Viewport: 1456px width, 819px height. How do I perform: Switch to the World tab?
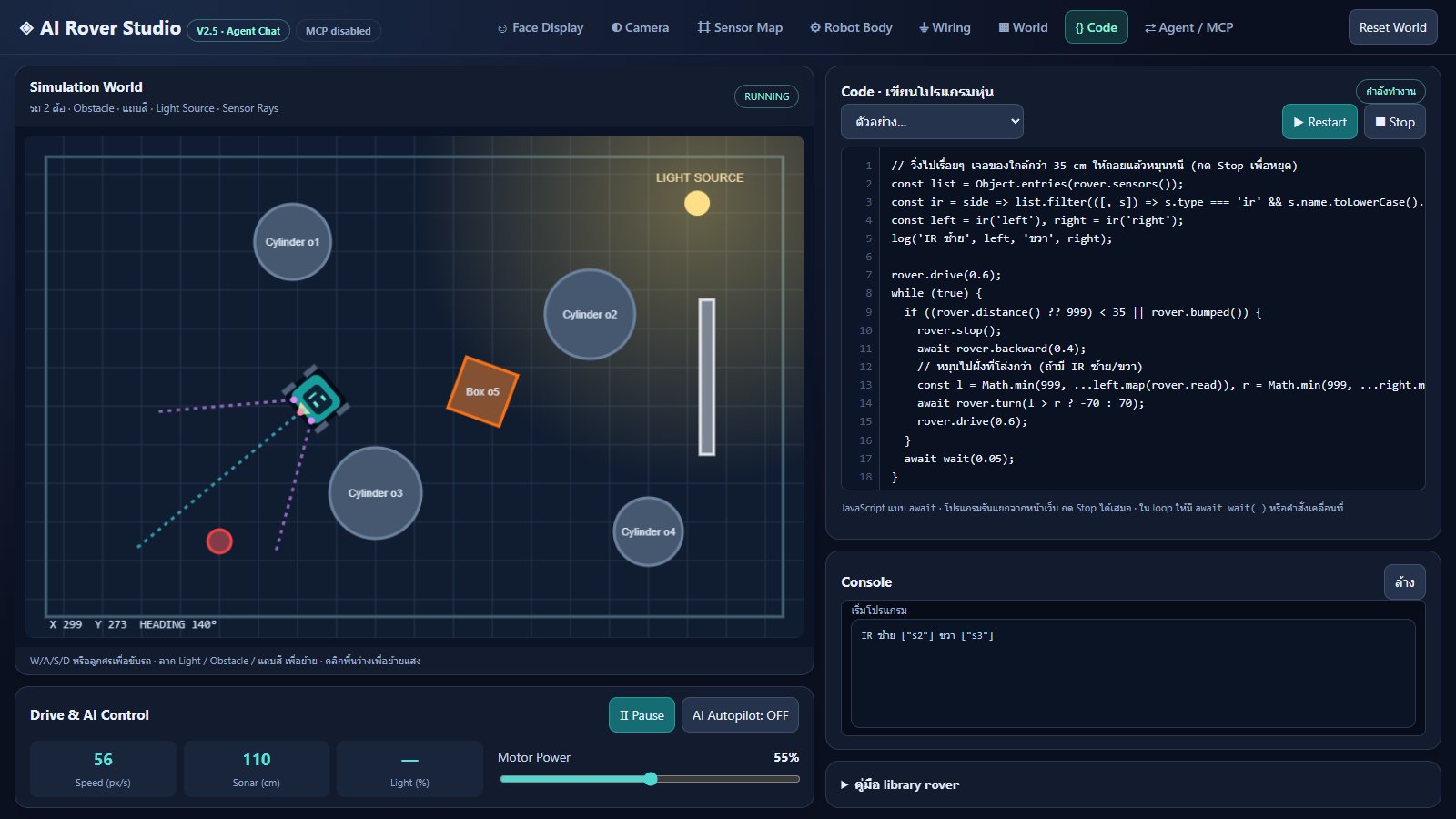tap(1024, 27)
